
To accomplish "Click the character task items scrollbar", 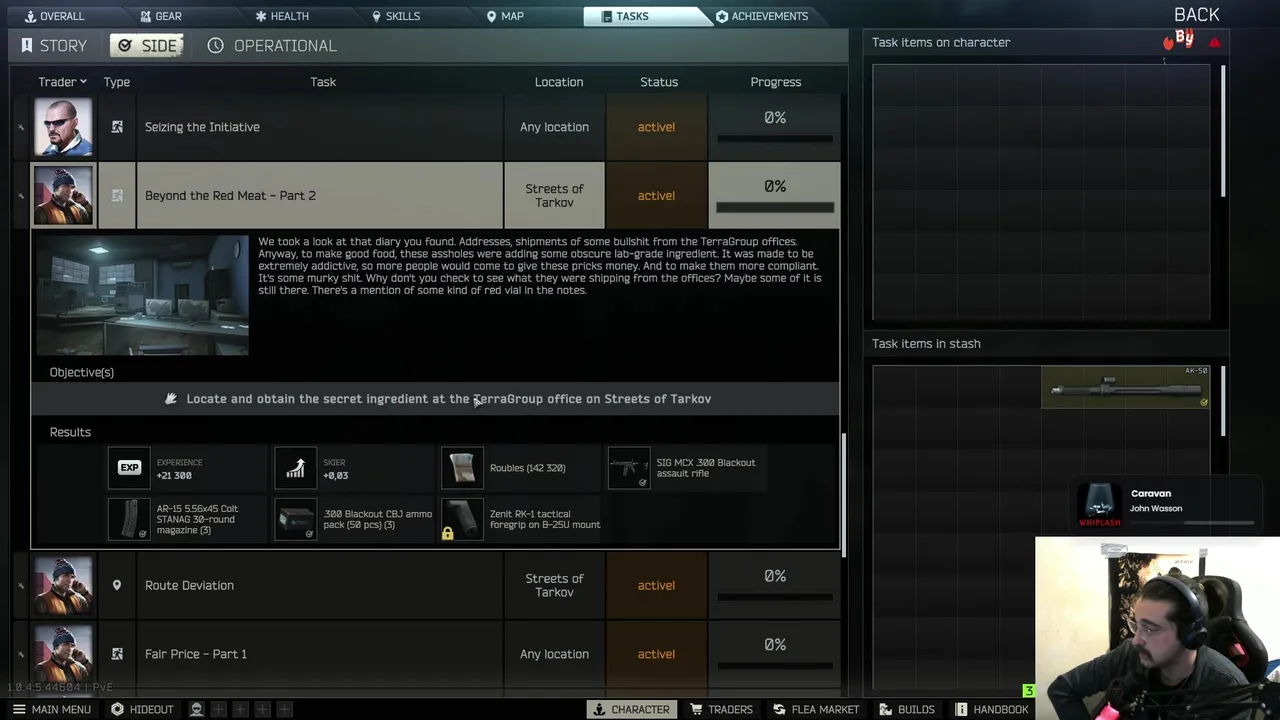I will coord(1222,130).
